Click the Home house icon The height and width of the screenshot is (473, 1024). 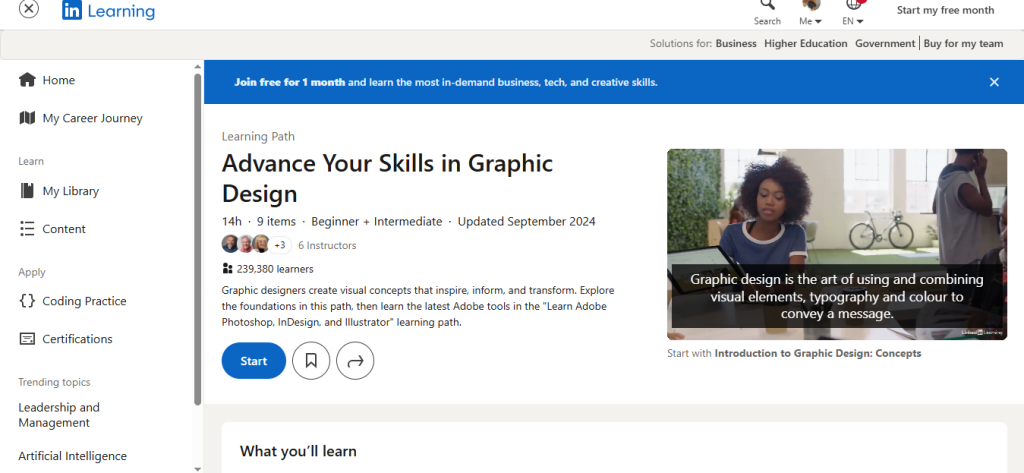27,80
